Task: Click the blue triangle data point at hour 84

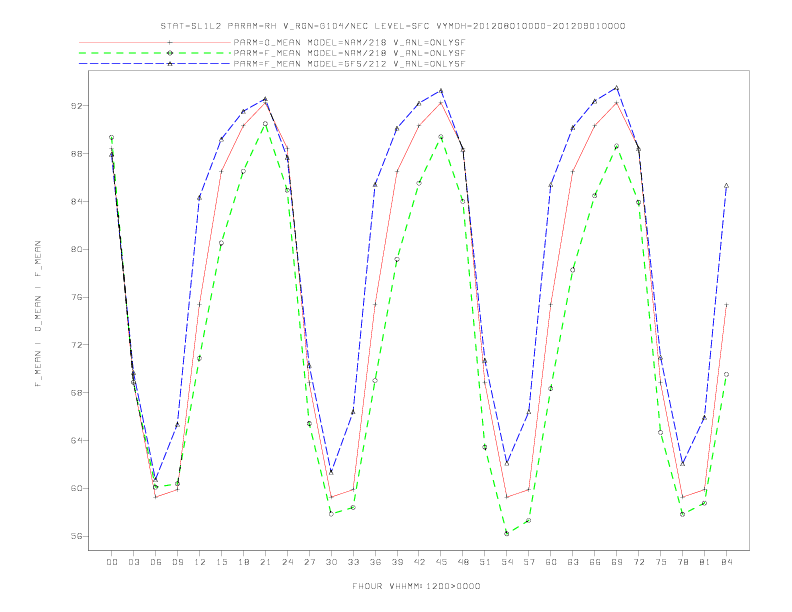Action: (x=726, y=186)
